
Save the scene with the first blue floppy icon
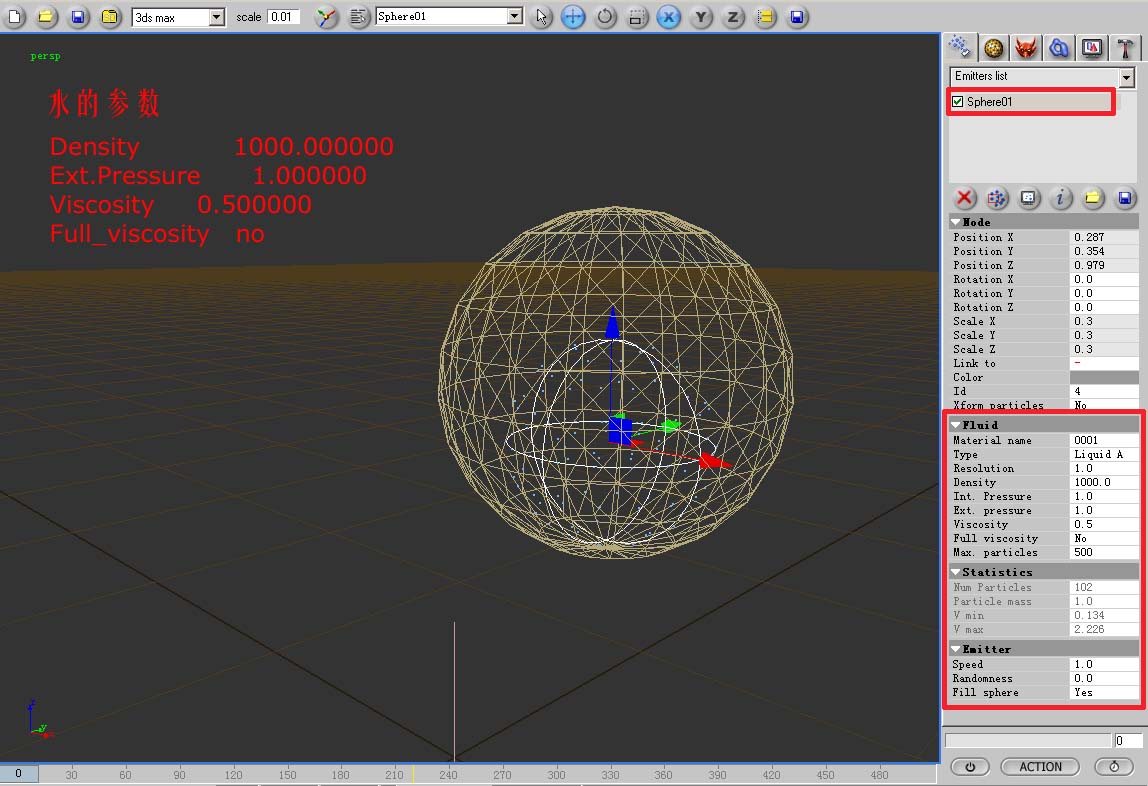point(78,16)
